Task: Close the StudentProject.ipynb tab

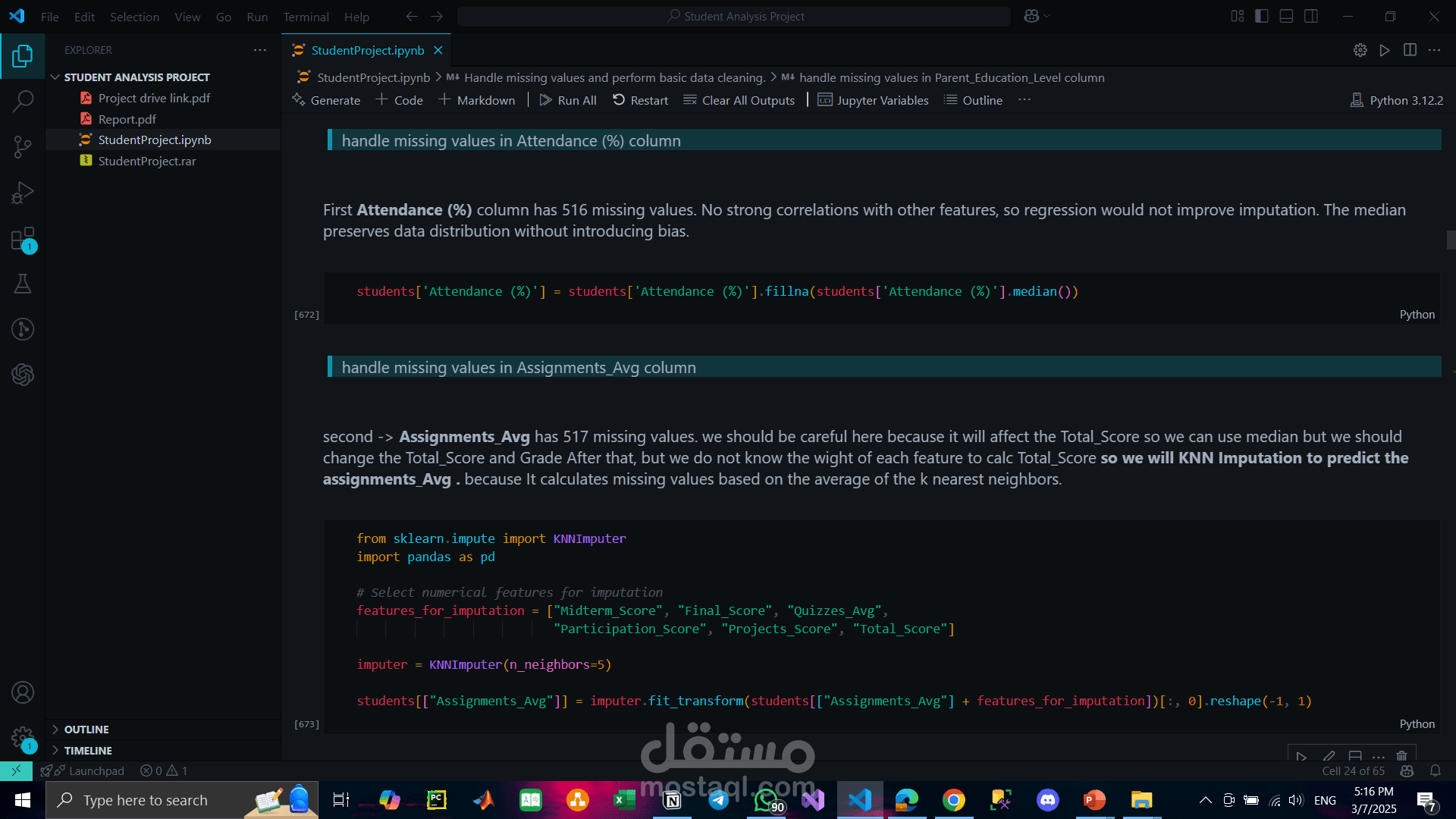Action: pyautogui.click(x=438, y=50)
